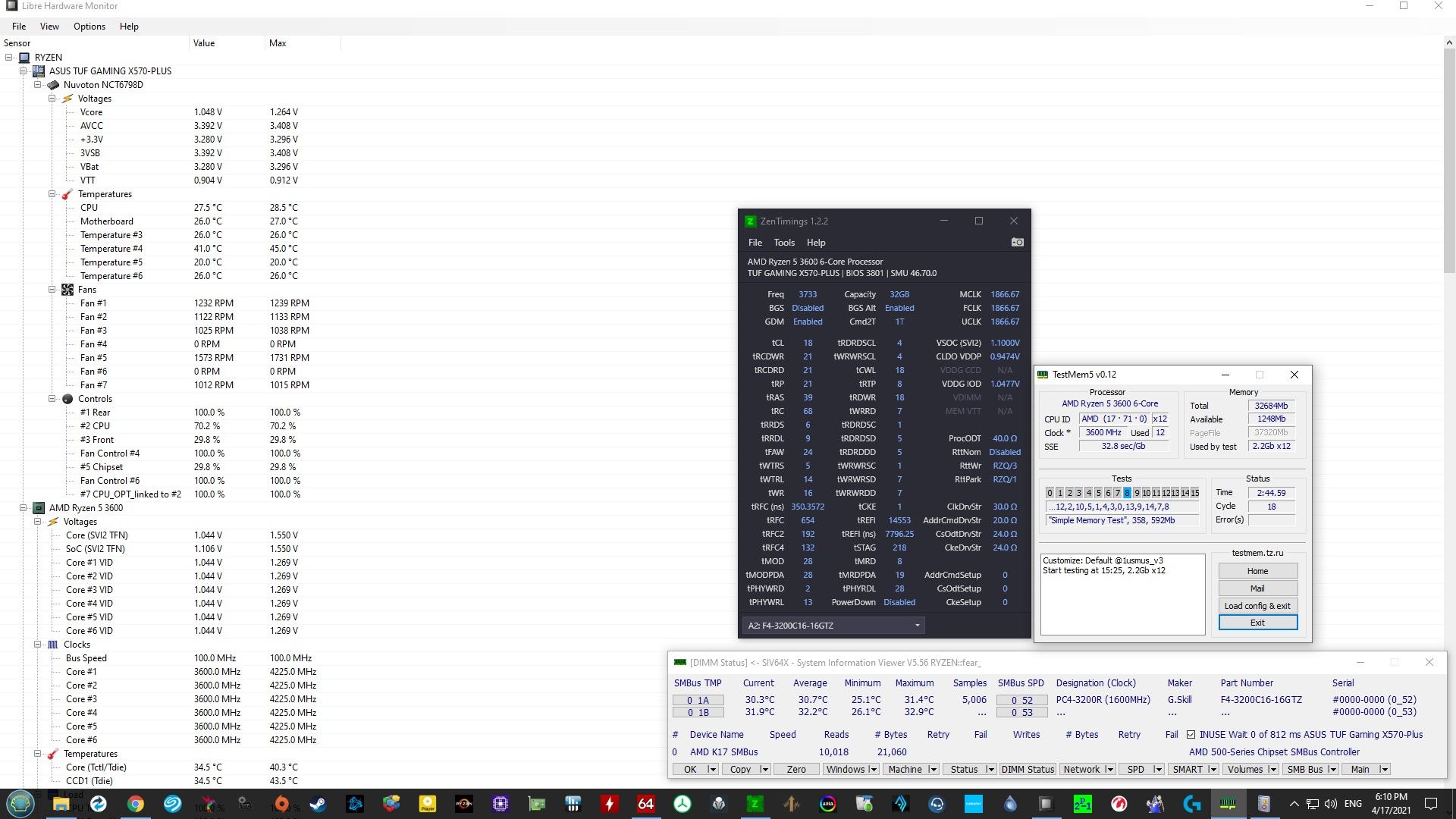Open the yellow Player taskbar icon
1456x819 pixels.
pos(427,804)
